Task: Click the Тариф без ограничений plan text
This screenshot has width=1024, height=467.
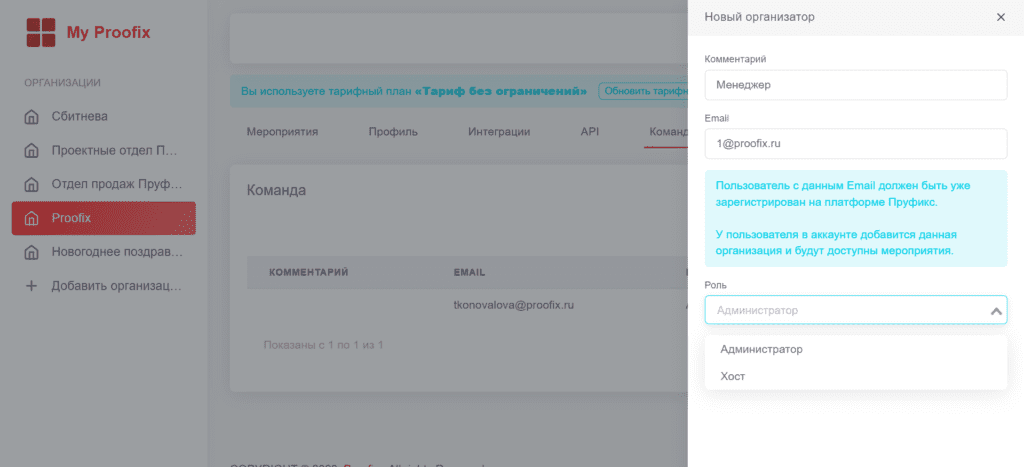Action: point(501,91)
